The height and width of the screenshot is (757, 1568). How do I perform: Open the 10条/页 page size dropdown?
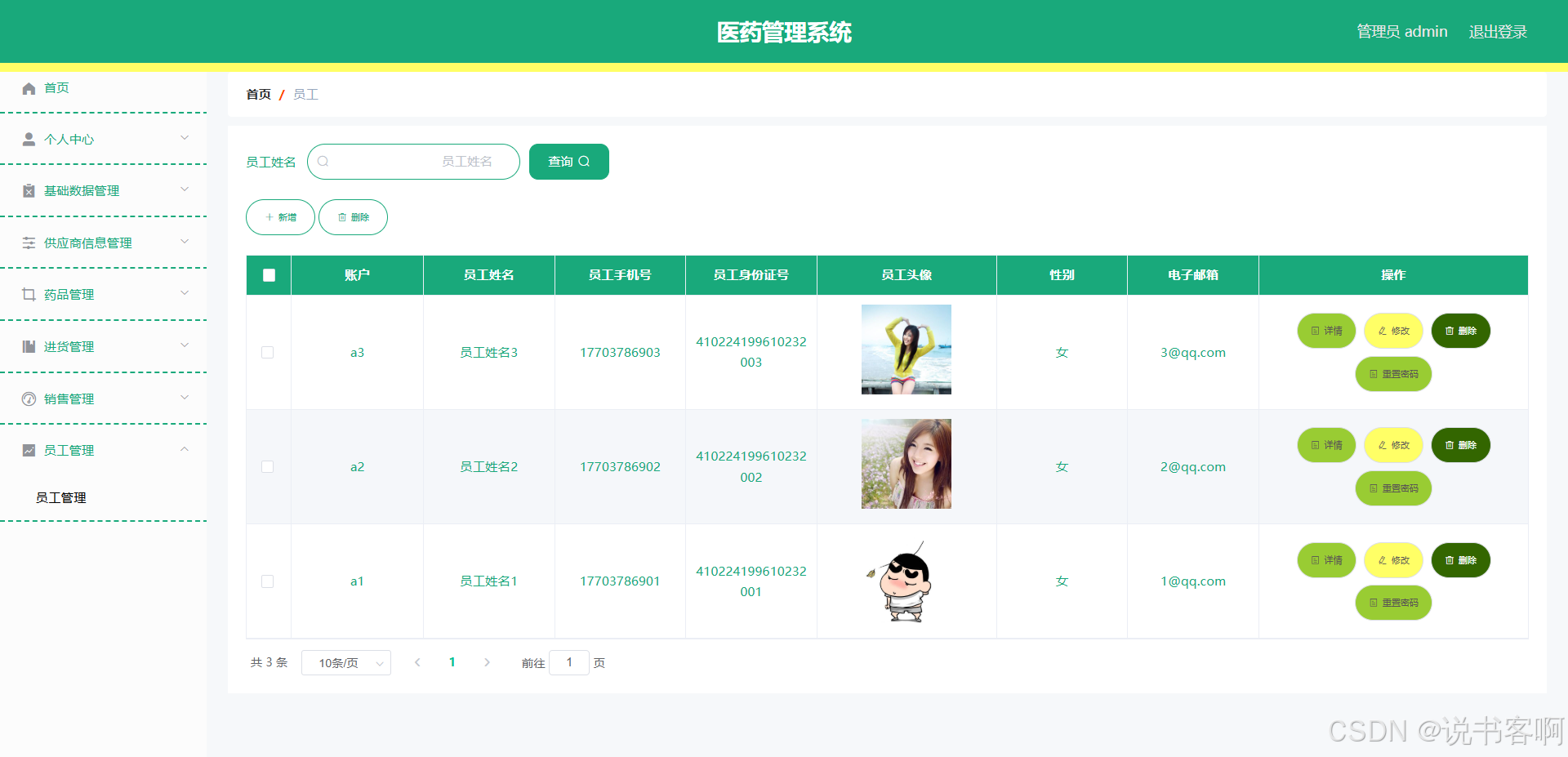[x=345, y=662]
